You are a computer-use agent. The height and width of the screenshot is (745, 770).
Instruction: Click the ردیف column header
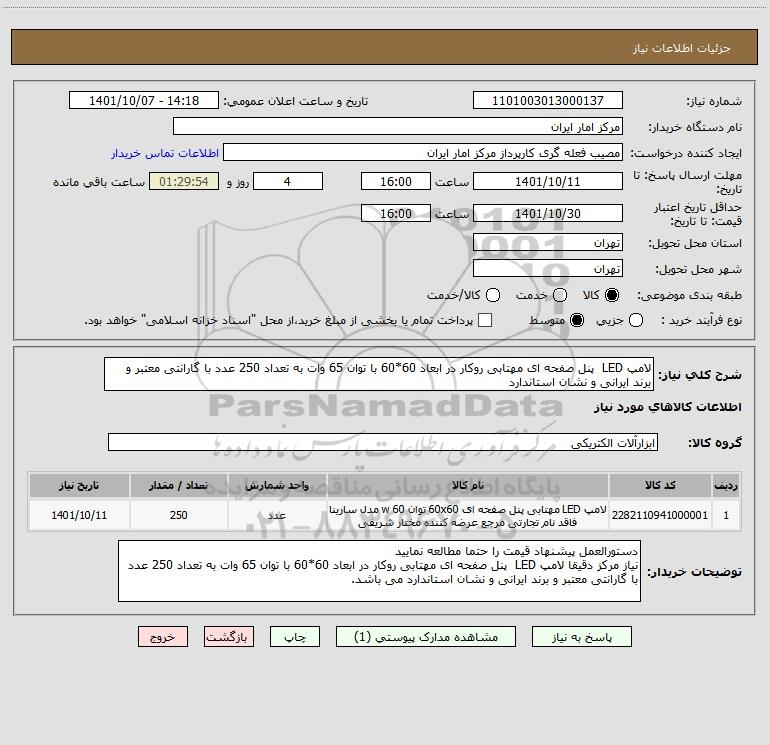pos(726,485)
